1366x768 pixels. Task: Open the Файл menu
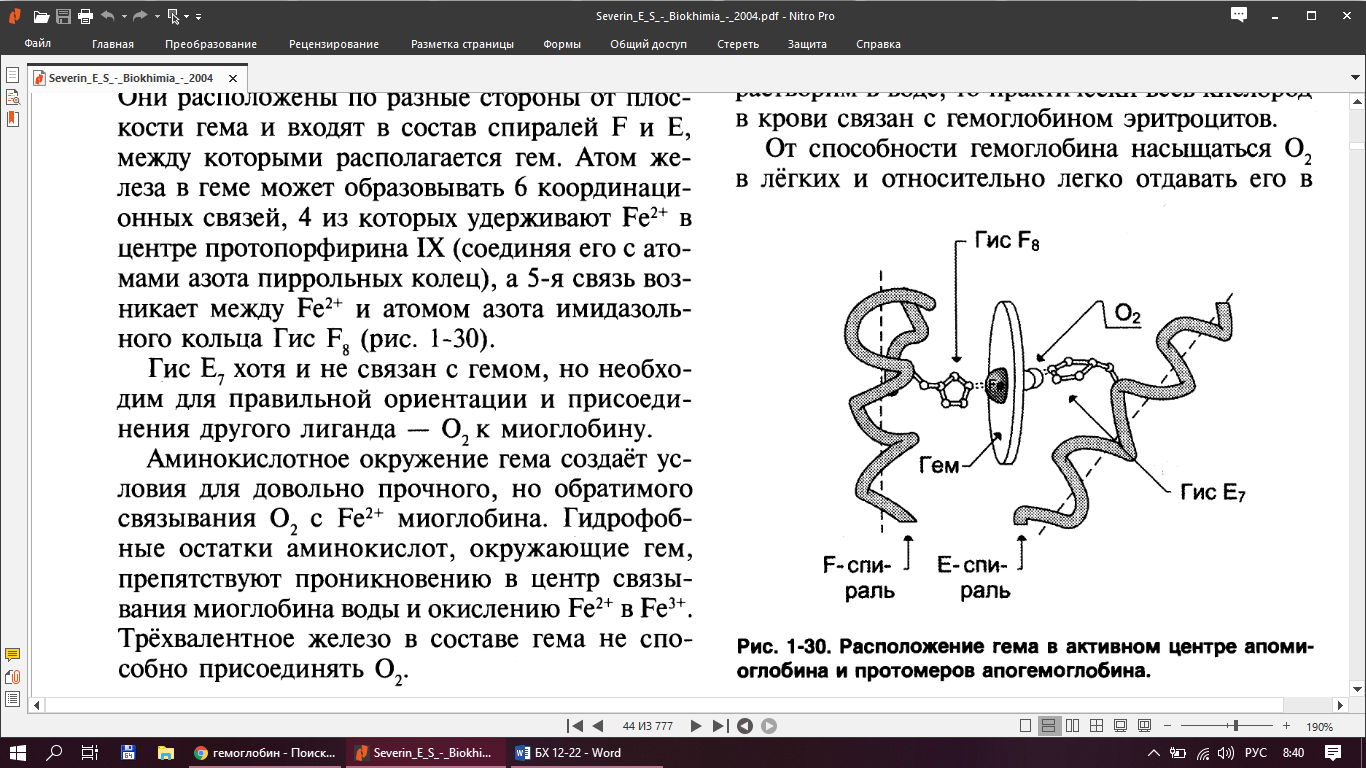point(38,44)
